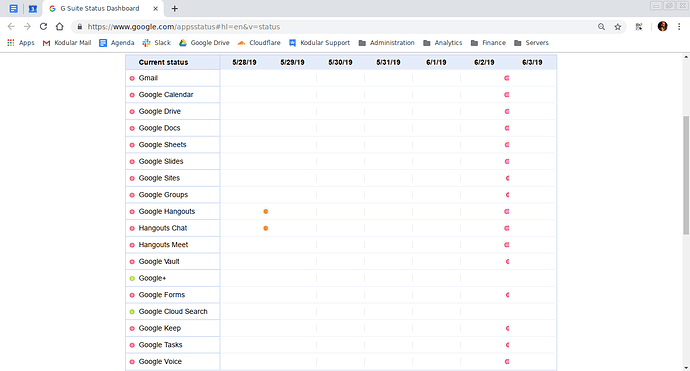Click the page vertical scrollbar thumb

click(x=686, y=175)
